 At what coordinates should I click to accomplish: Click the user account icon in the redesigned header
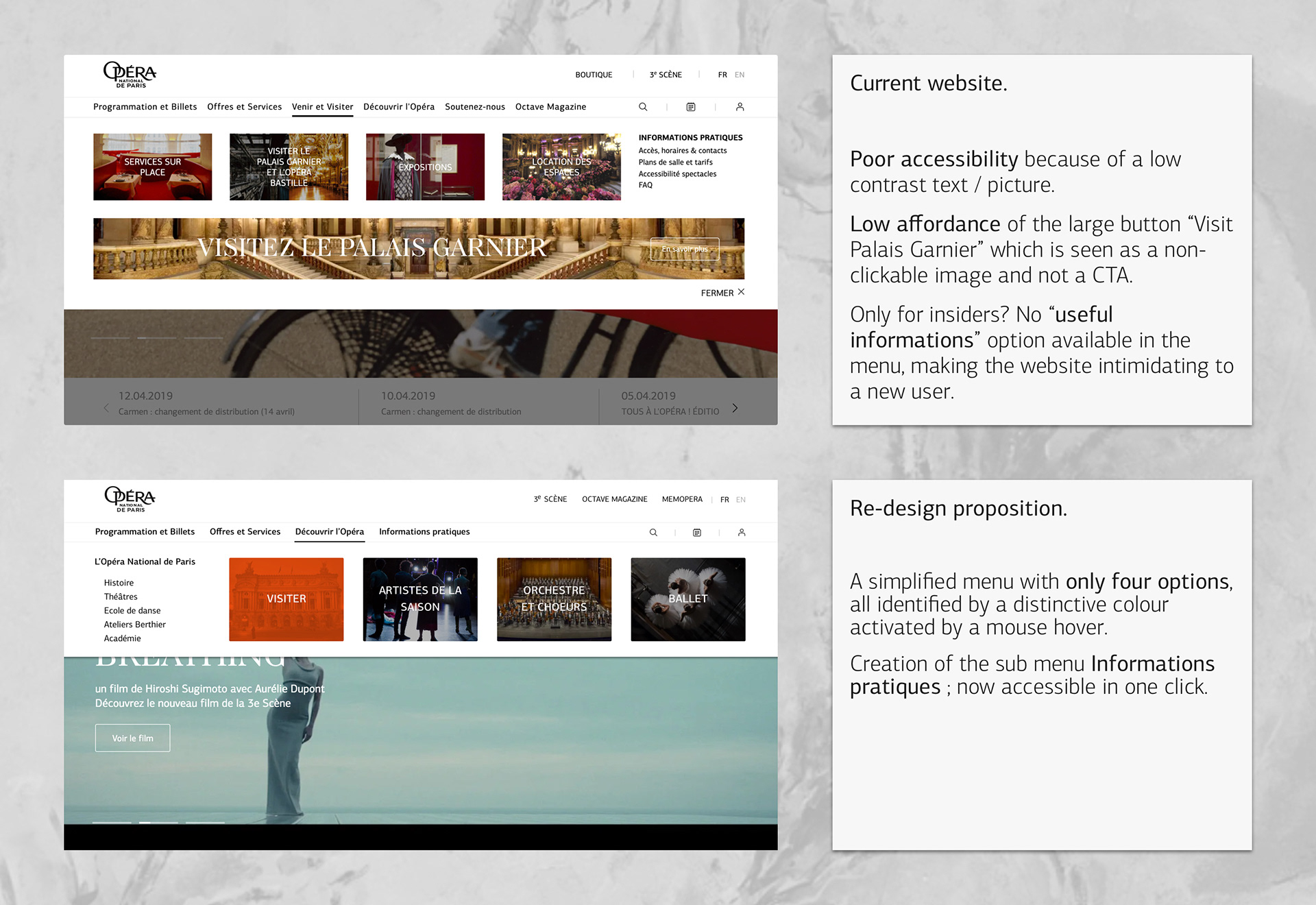pyautogui.click(x=742, y=533)
